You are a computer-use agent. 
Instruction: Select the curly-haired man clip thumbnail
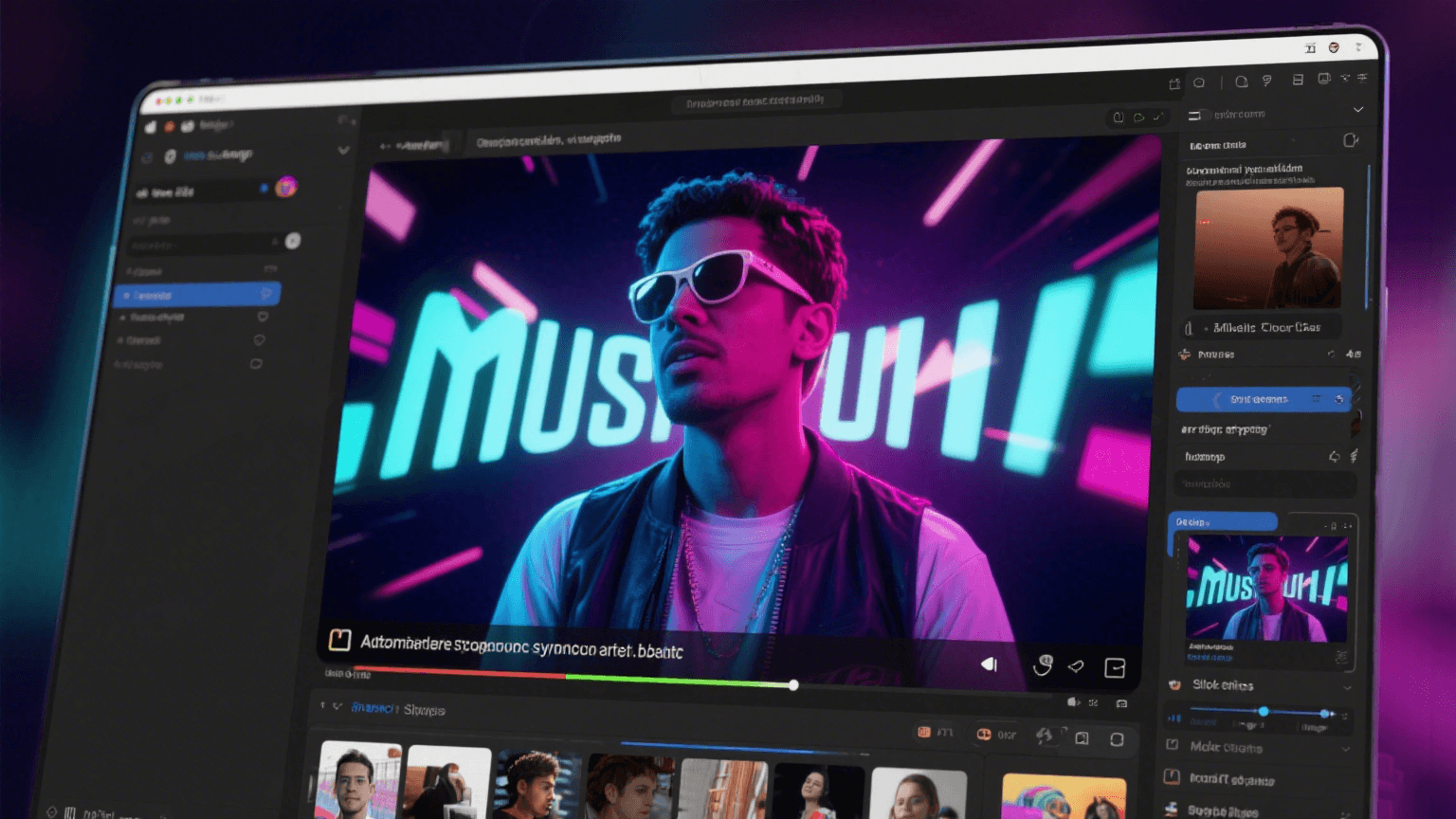coord(536,785)
